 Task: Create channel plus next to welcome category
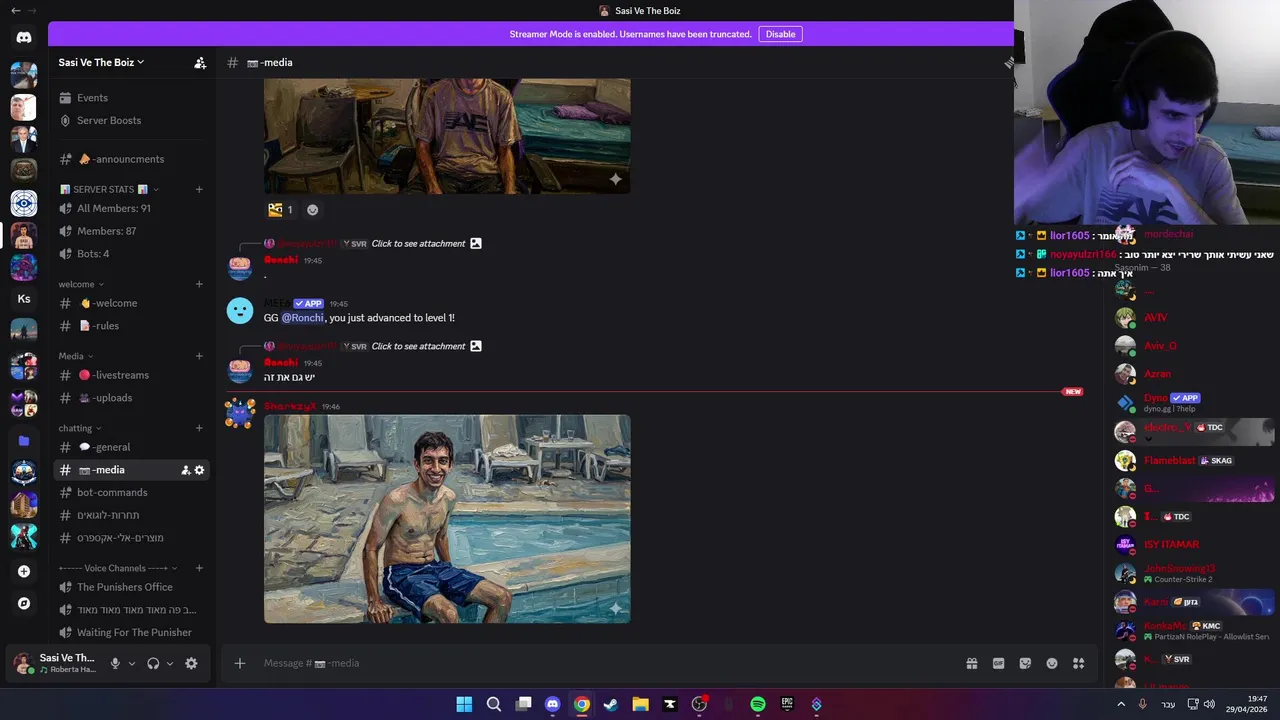tap(199, 284)
